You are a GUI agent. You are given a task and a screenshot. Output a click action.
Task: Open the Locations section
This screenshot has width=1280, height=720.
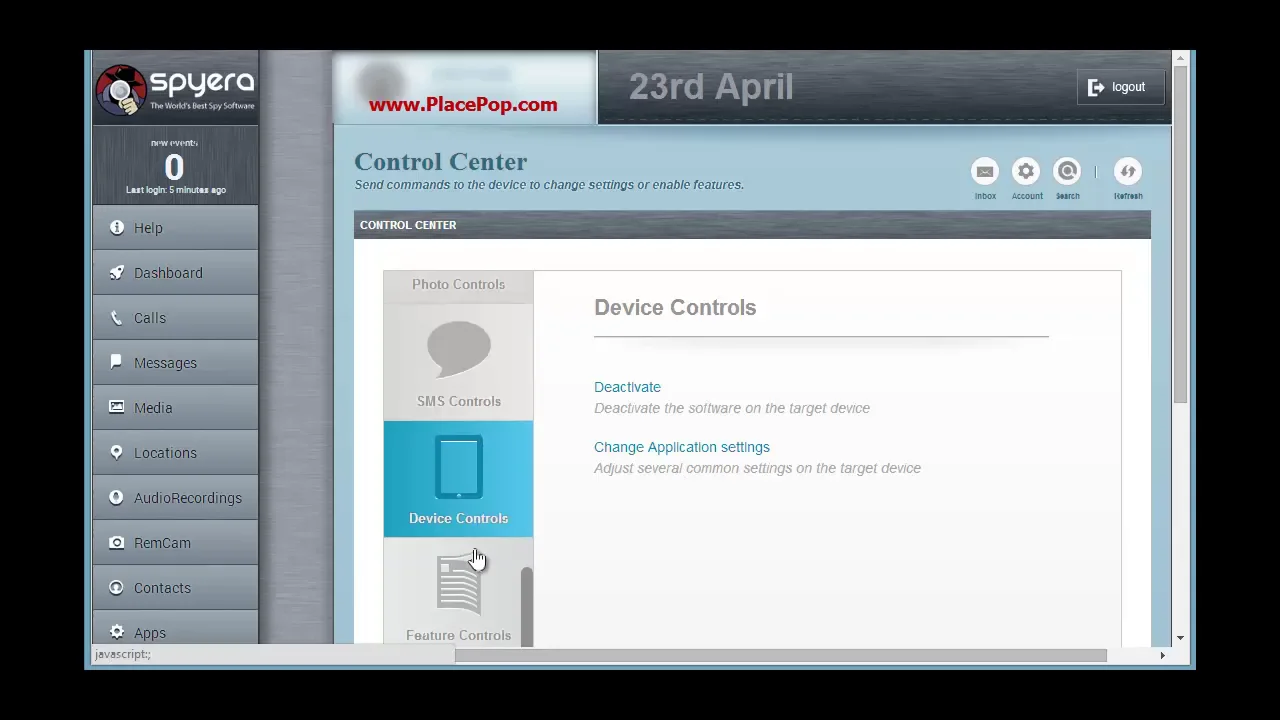click(x=175, y=453)
